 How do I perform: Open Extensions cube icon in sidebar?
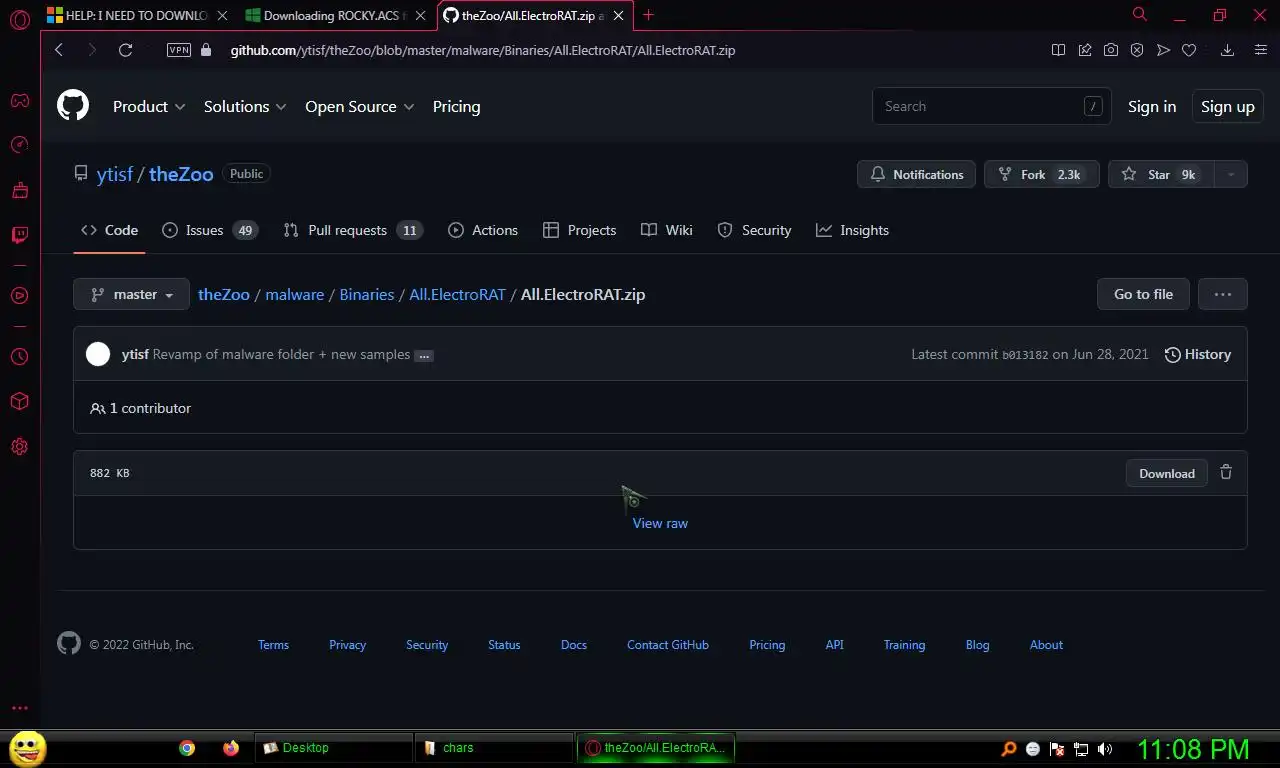(x=19, y=401)
